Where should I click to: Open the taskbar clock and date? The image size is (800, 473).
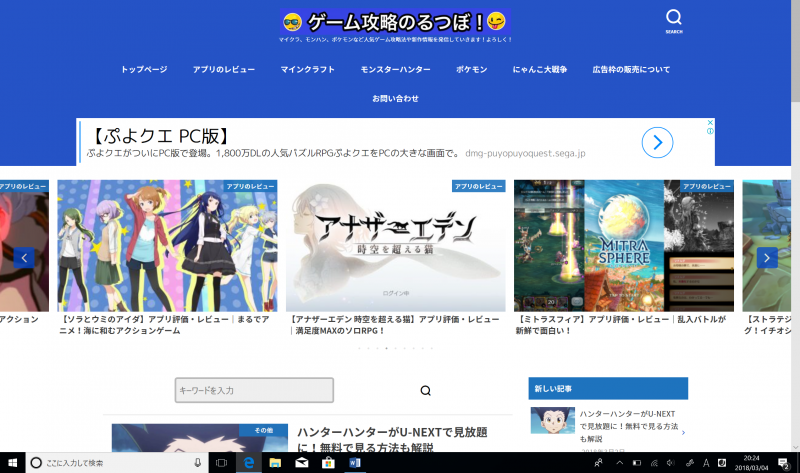coord(752,463)
